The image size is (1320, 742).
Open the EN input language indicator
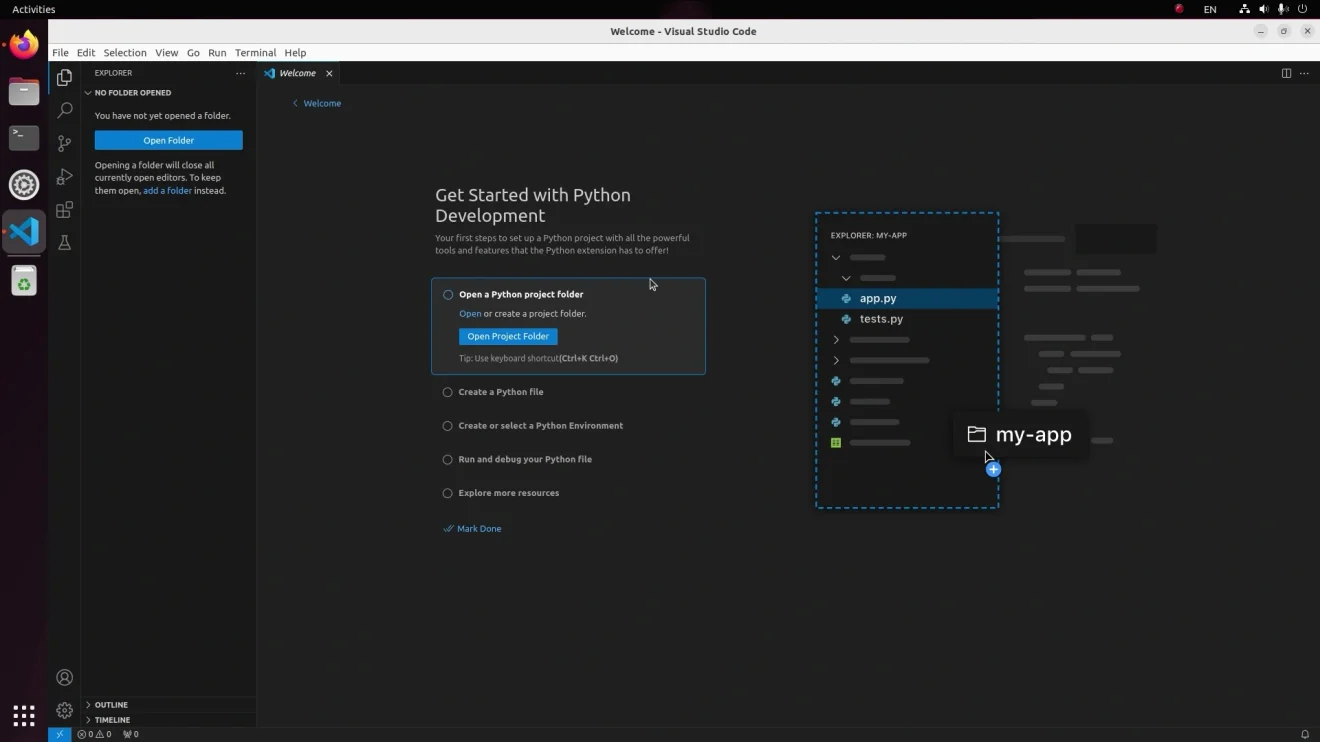[x=1210, y=9]
